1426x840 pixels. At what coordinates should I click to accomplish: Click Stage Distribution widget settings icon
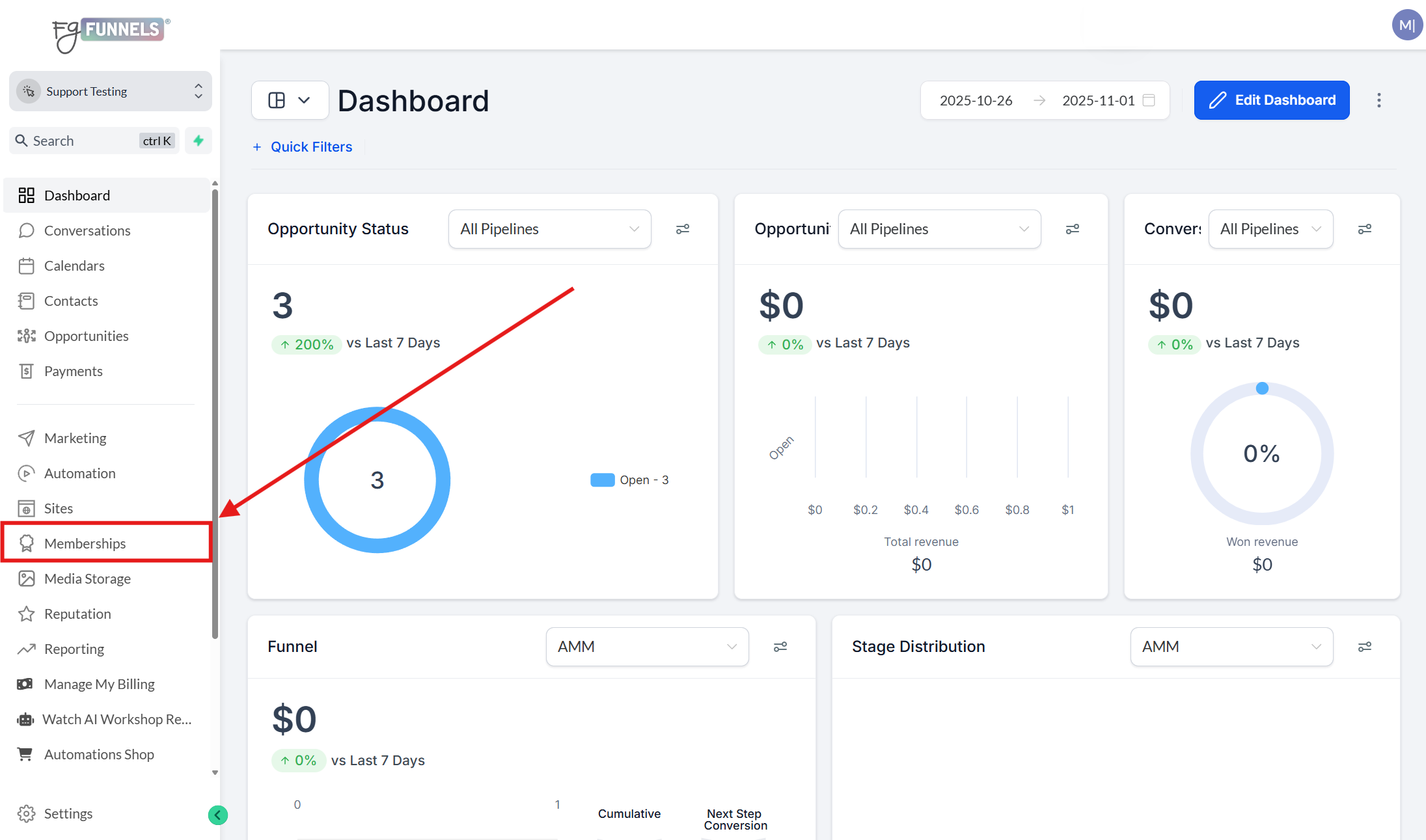[1364, 647]
